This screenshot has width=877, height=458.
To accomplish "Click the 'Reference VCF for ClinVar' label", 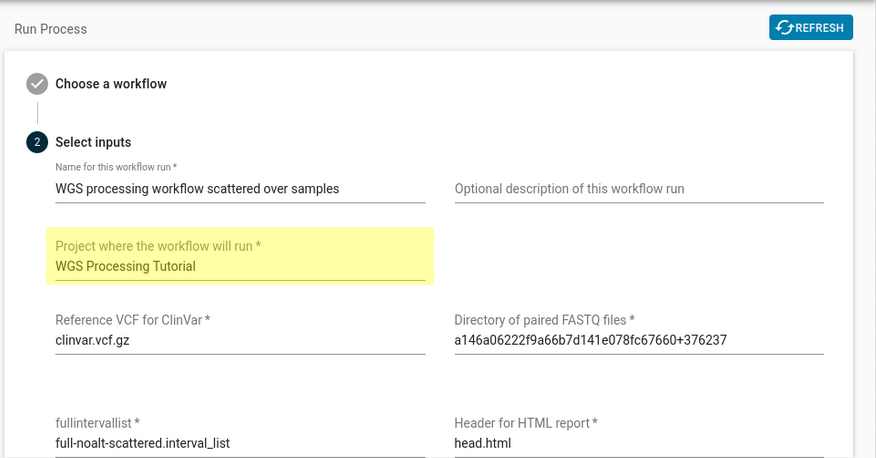I will coord(133,320).
